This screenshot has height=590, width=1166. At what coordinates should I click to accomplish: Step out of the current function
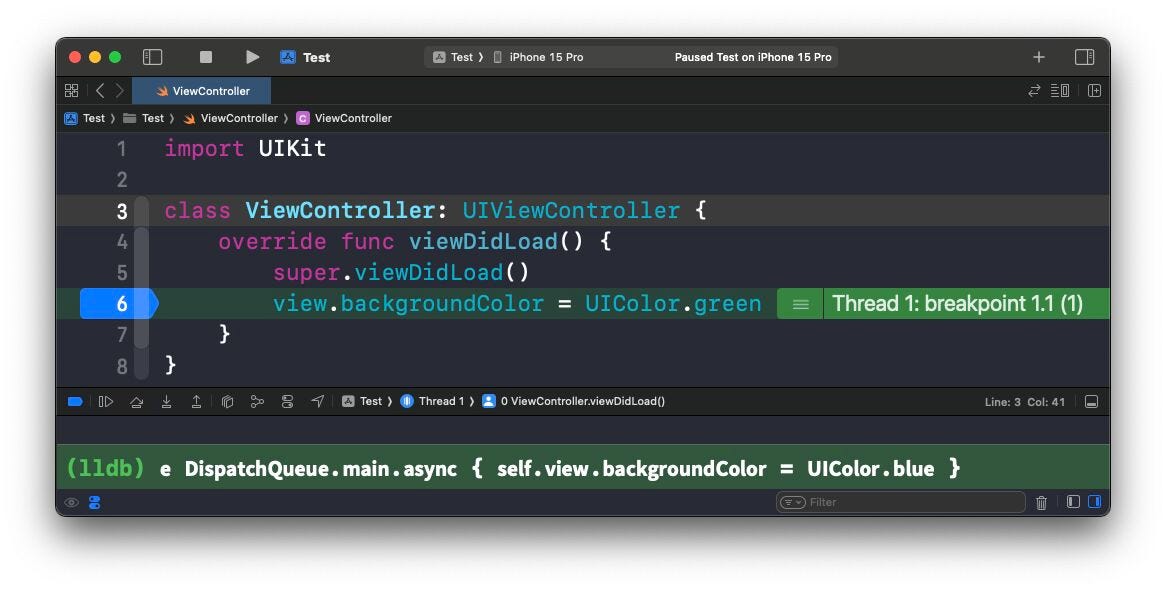tap(197, 401)
